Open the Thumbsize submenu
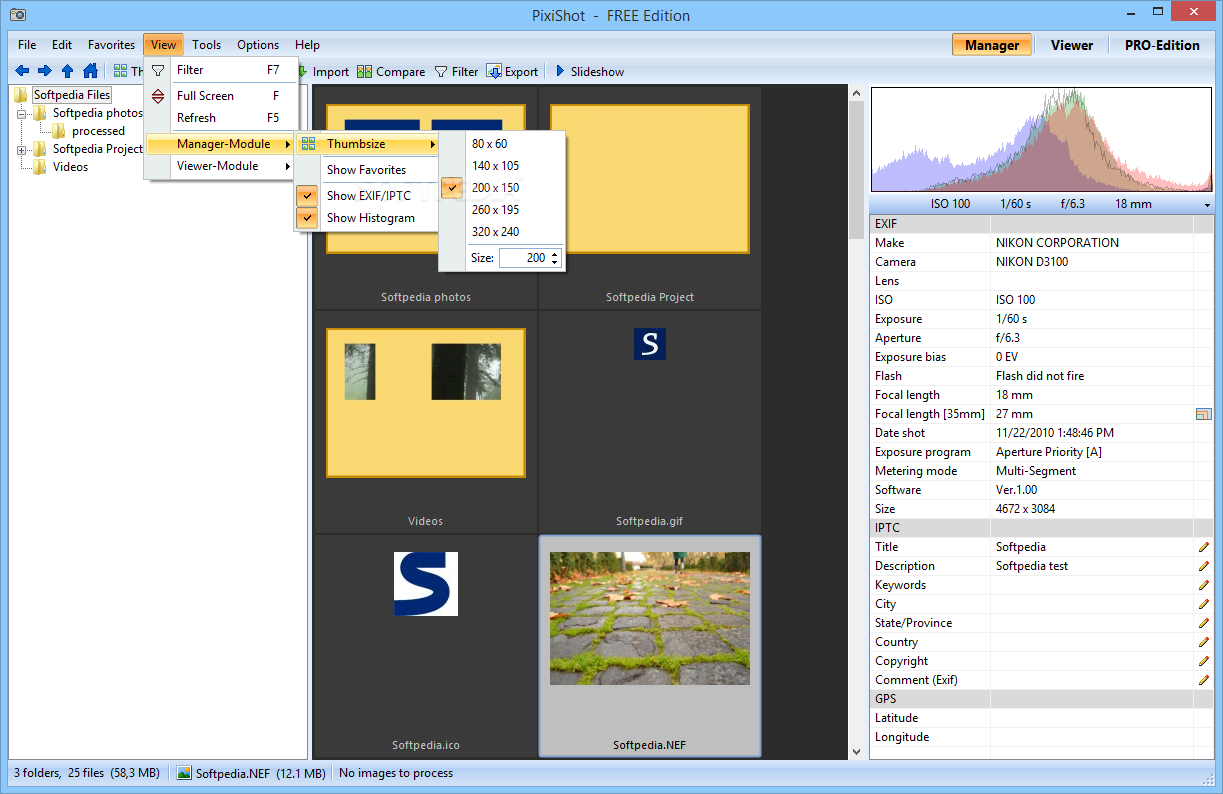1223x794 pixels. point(368,144)
